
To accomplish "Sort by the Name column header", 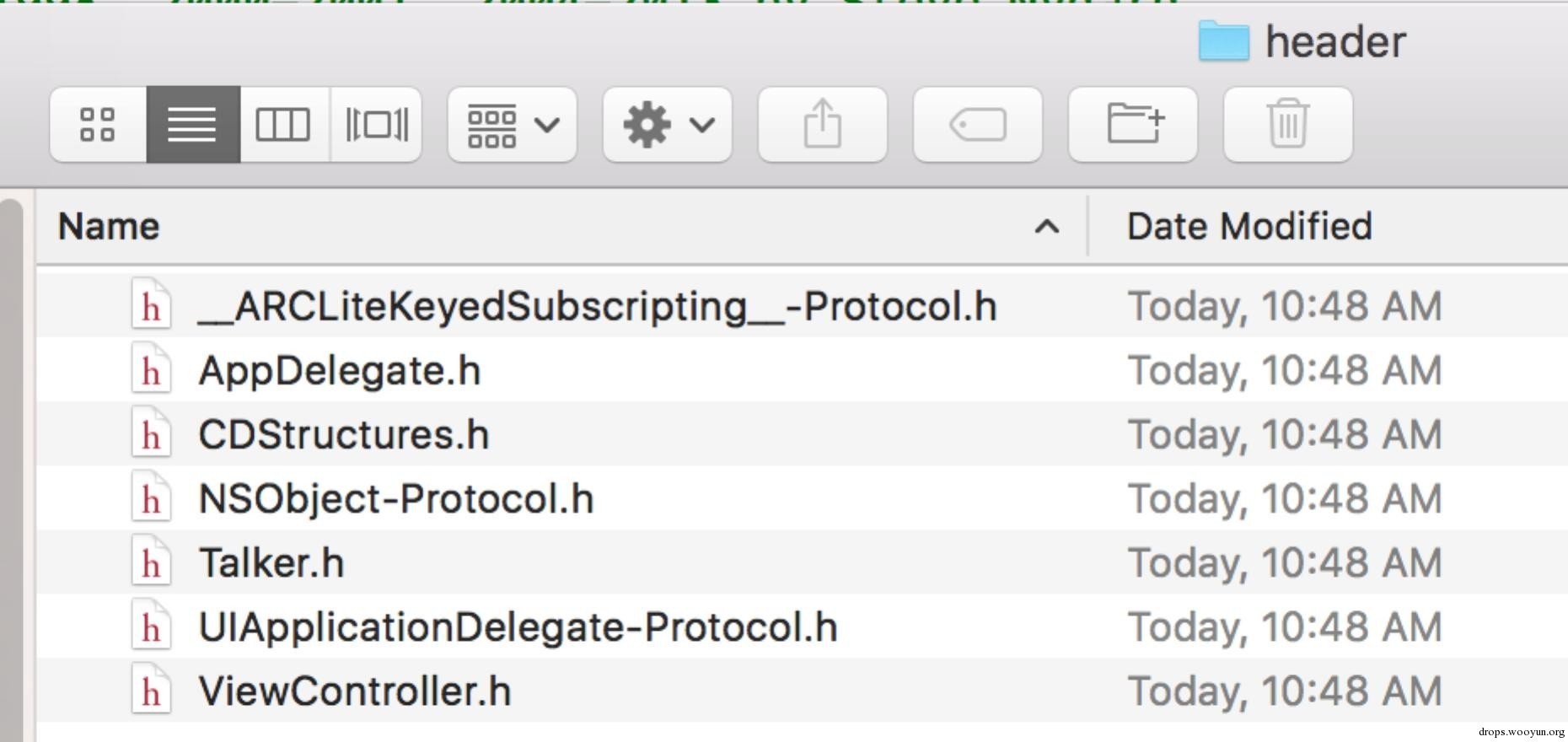I will [x=110, y=226].
